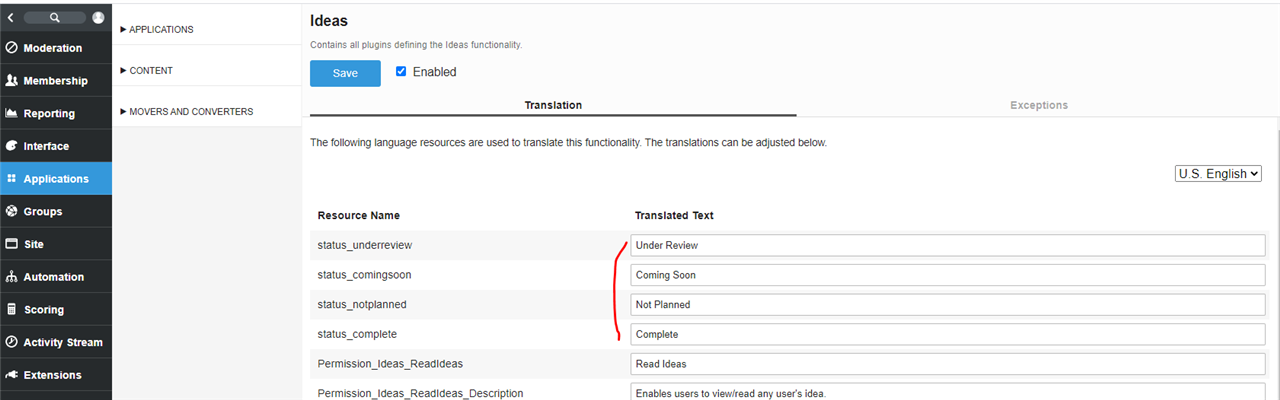
Task: Click the Moderation sidebar icon
Action: [12, 48]
